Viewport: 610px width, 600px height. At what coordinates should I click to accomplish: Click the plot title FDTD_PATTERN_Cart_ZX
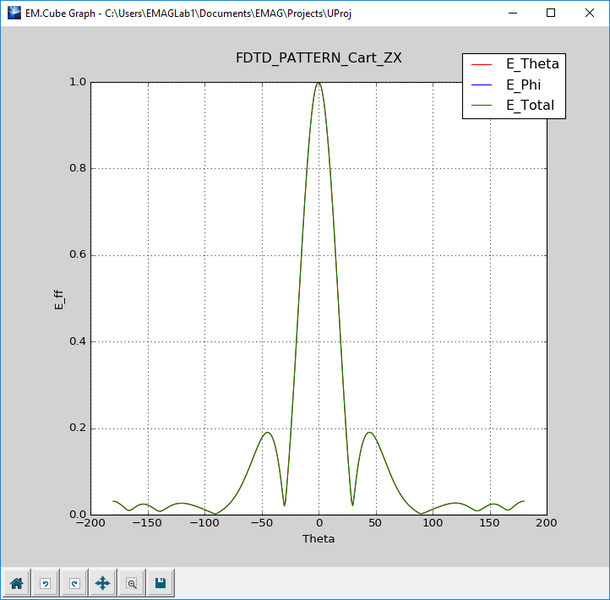coord(318,57)
